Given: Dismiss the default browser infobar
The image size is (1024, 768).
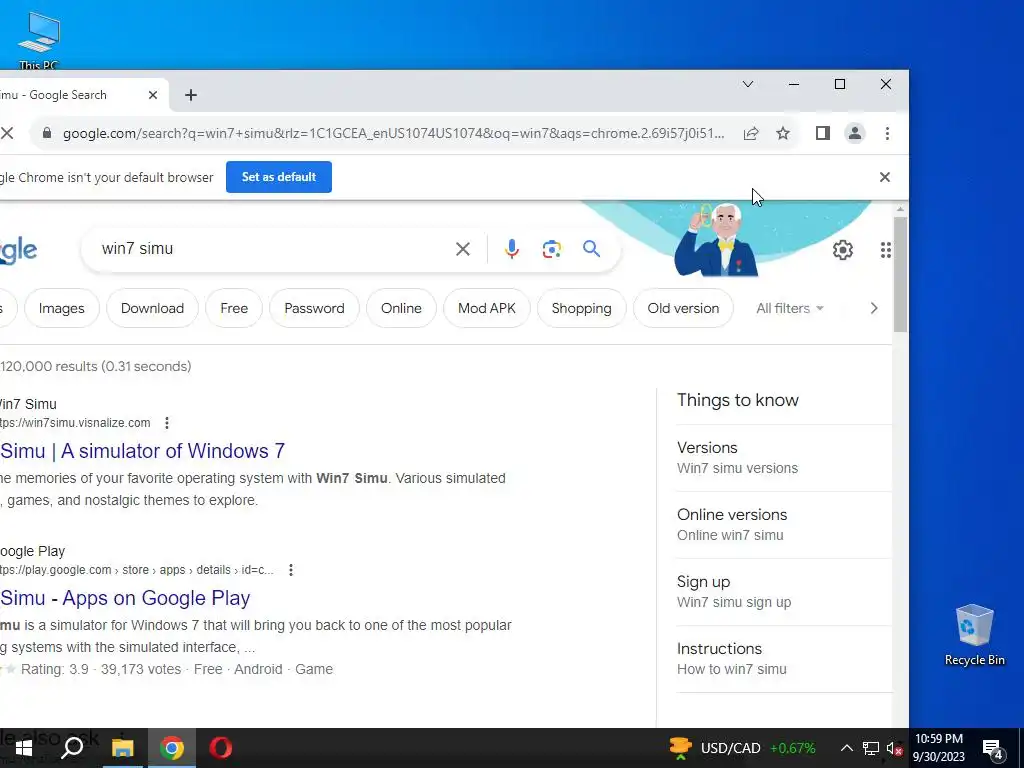Looking at the screenshot, I should (x=884, y=177).
